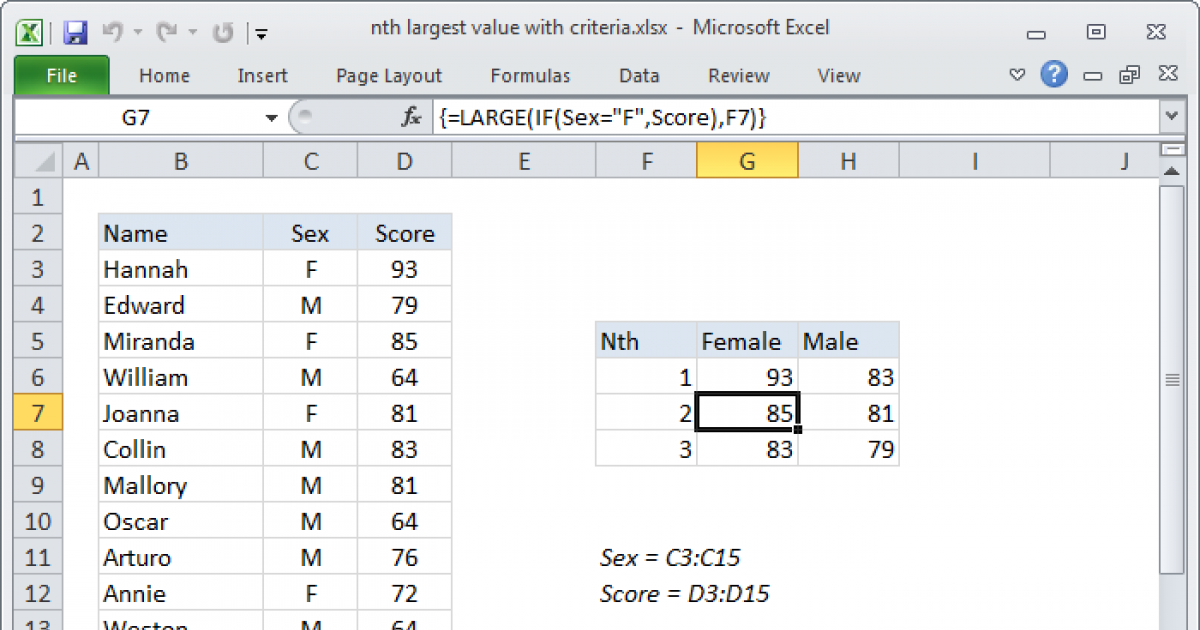The height and width of the screenshot is (630, 1200).
Task: Save the workbook with the floppy disk icon
Action: 76,33
